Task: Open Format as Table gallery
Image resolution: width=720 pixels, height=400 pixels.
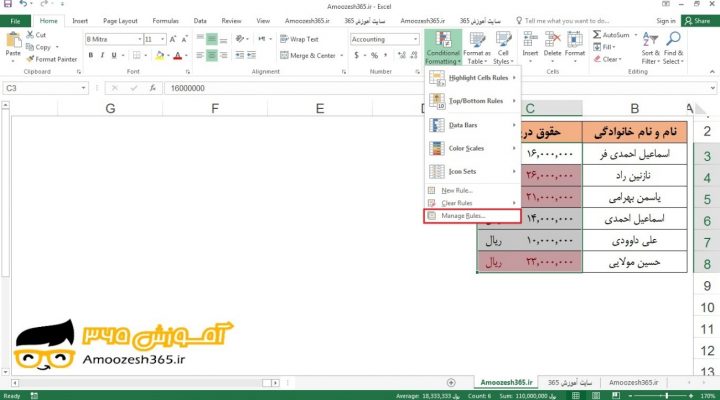Action: pos(477,48)
